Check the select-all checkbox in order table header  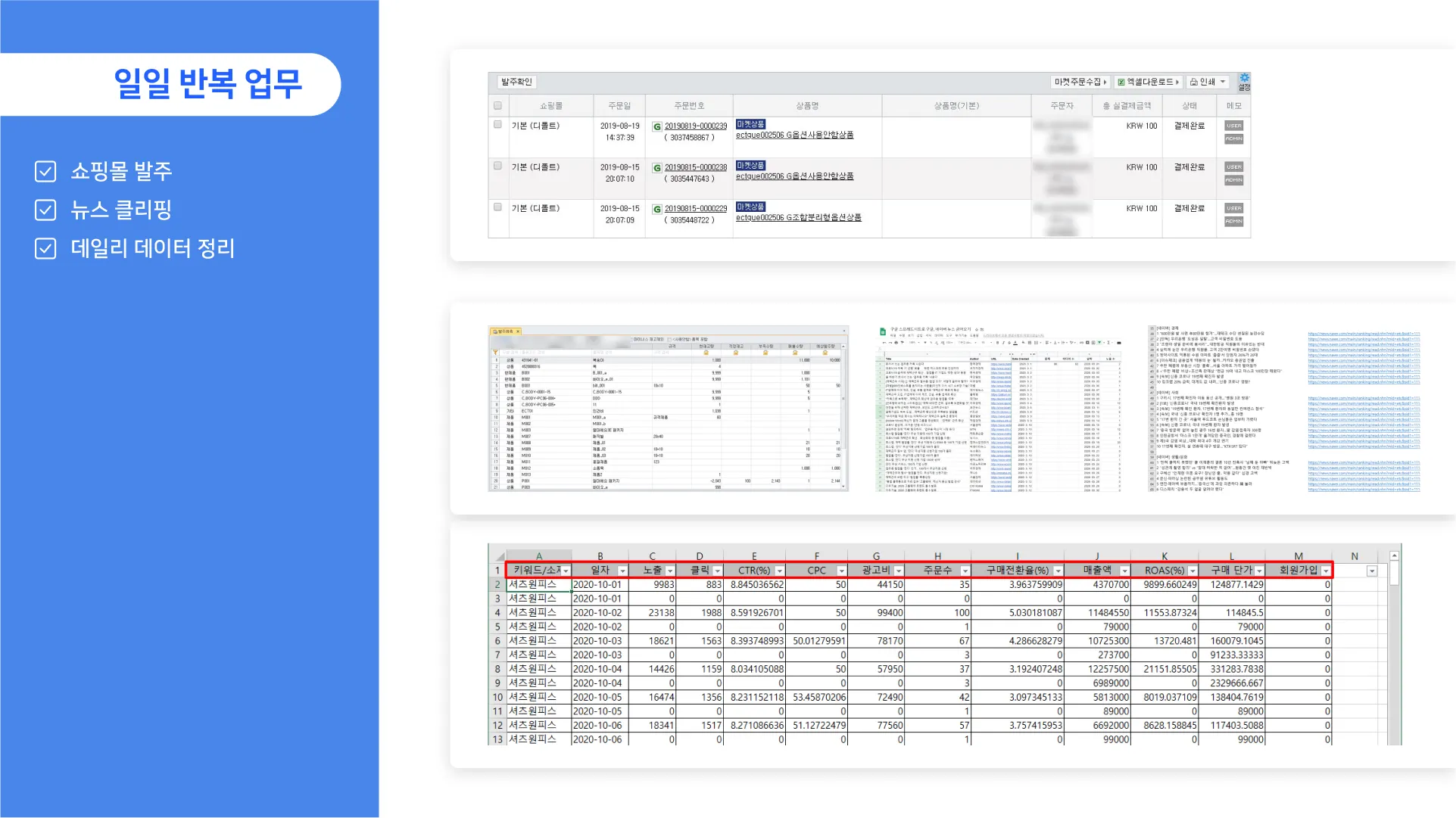pyautogui.click(x=497, y=105)
